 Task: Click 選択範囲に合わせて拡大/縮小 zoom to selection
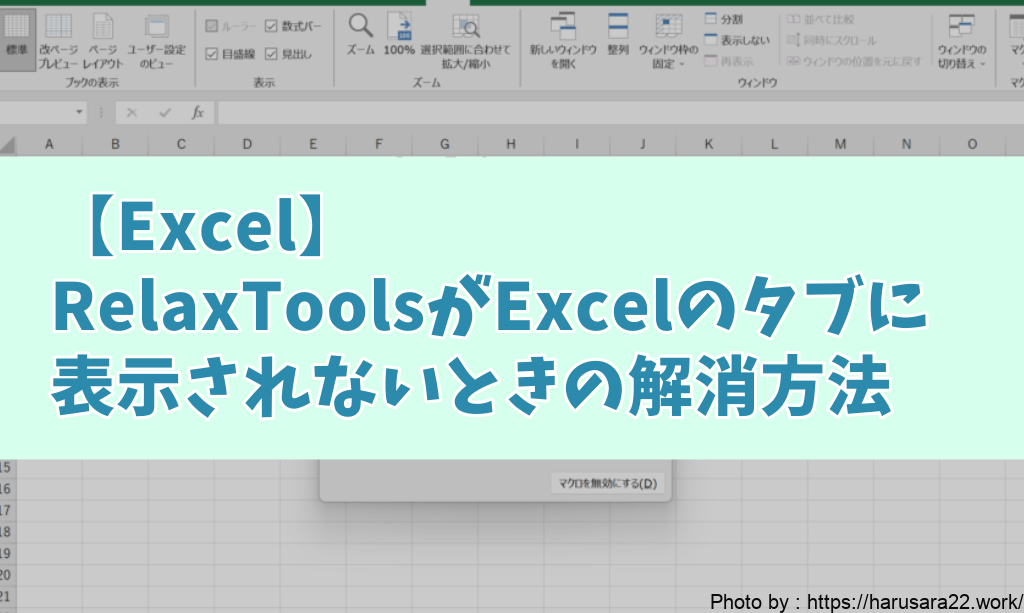(465, 39)
